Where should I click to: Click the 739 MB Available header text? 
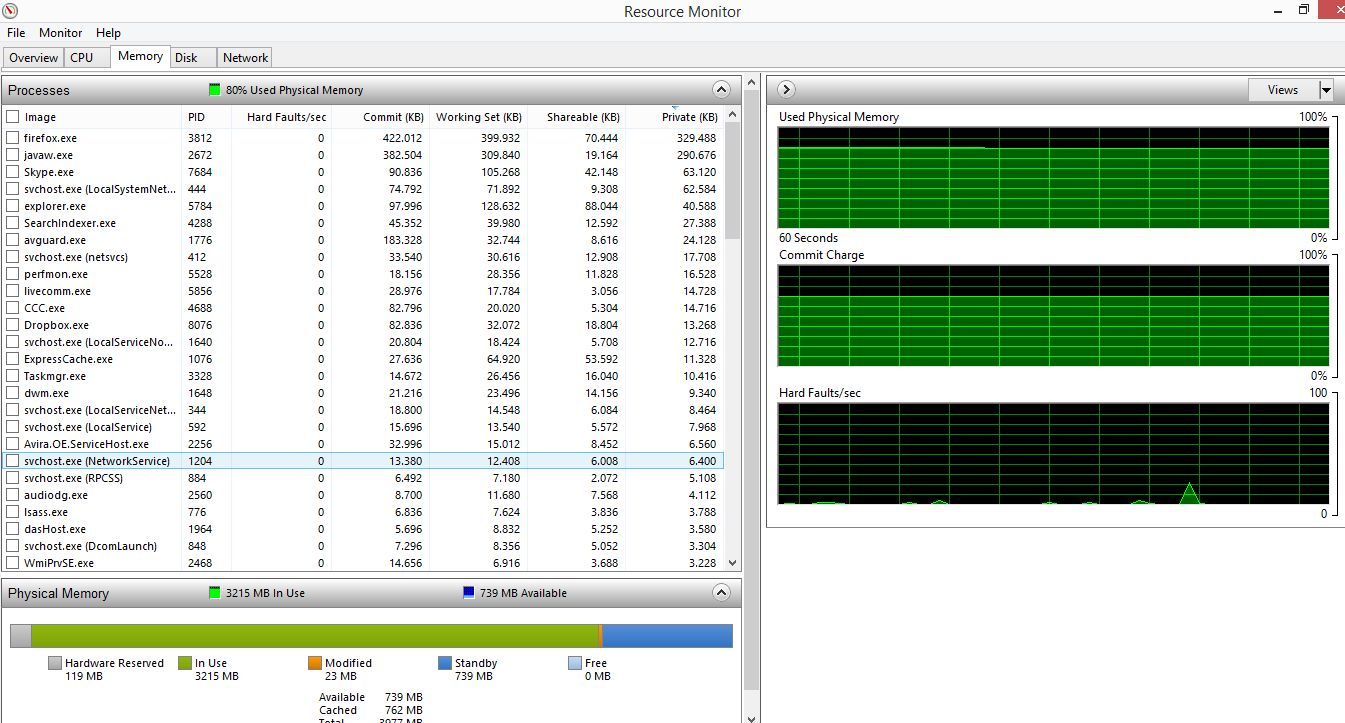[x=523, y=593]
